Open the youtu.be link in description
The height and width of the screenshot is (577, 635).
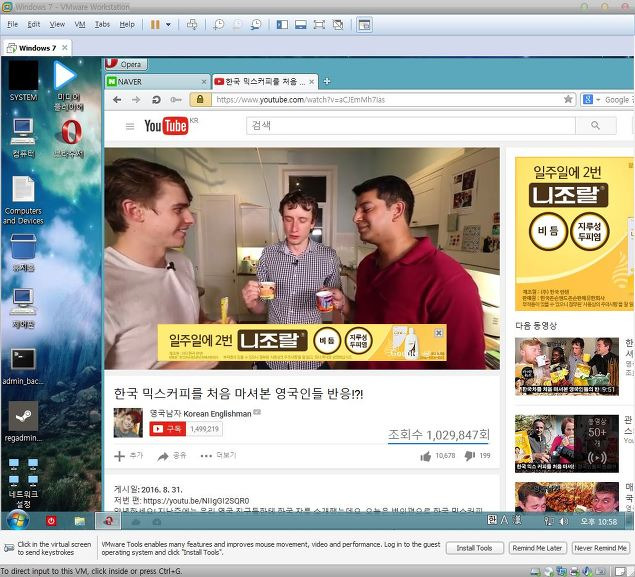pos(196,501)
